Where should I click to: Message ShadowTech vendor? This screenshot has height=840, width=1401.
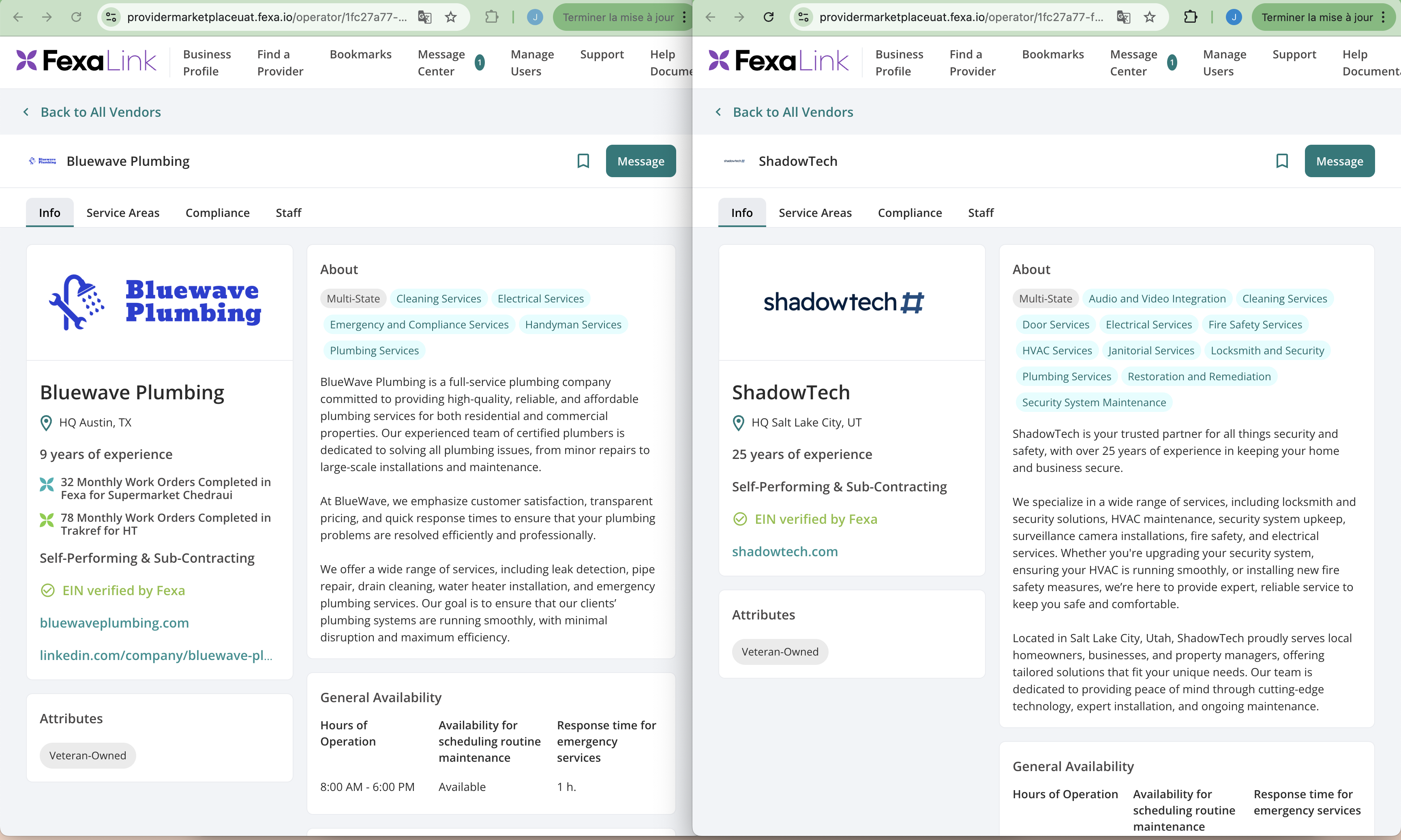point(1339,161)
